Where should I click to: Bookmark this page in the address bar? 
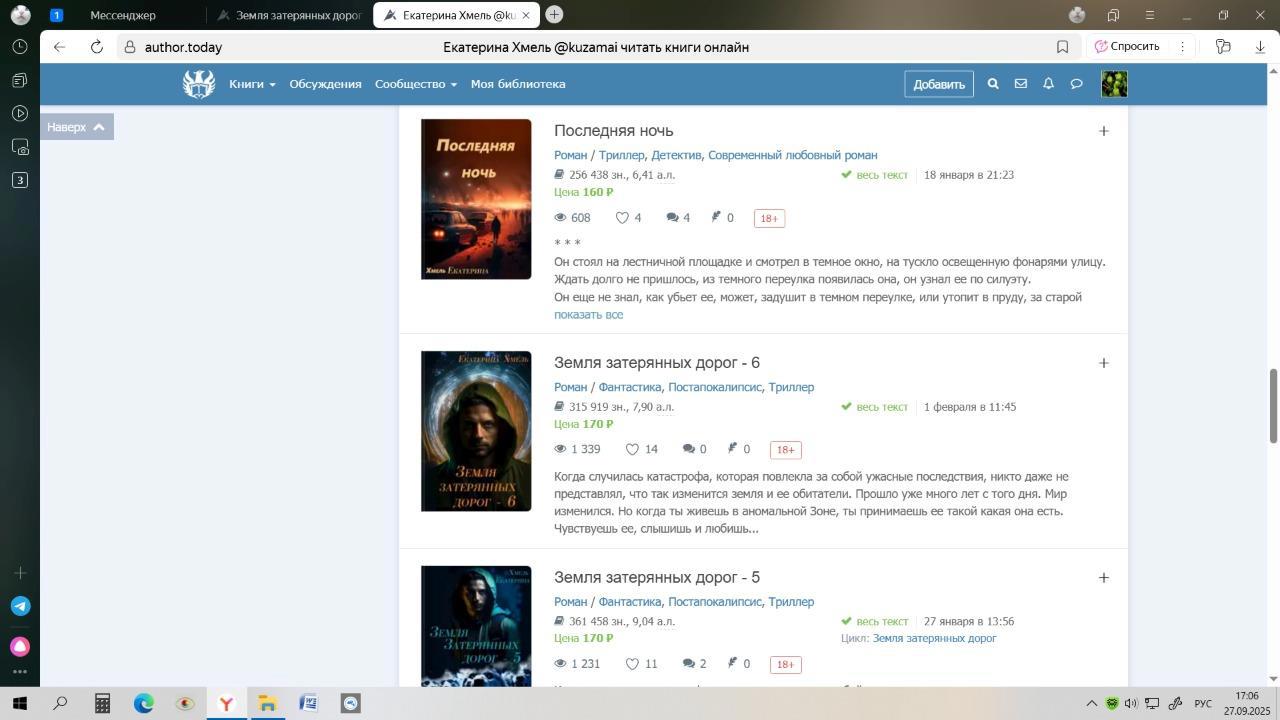[1062, 47]
